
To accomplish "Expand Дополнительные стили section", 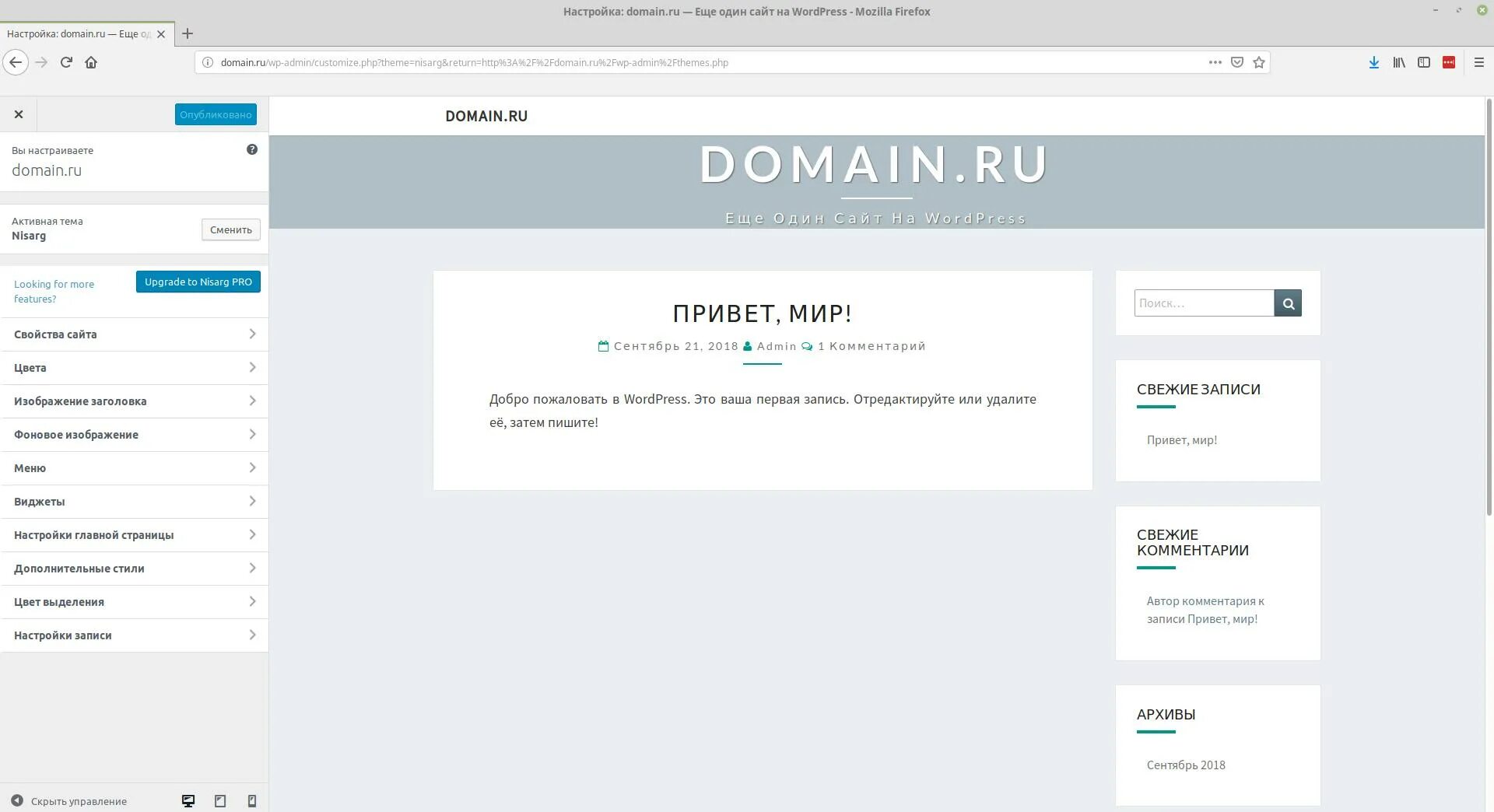I will tap(135, 569).
